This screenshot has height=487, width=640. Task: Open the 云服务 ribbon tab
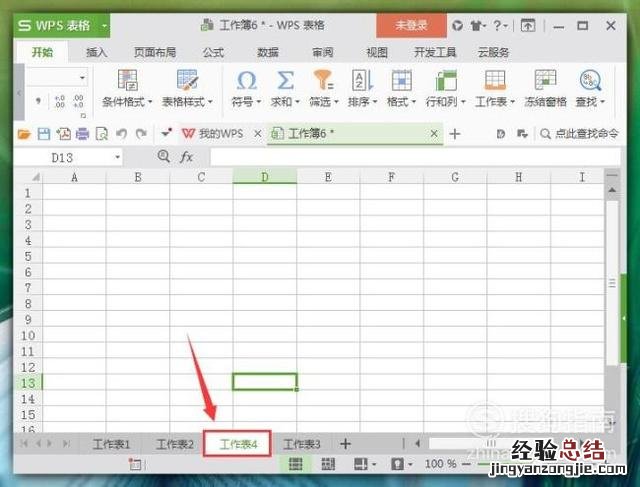(493, 52)
